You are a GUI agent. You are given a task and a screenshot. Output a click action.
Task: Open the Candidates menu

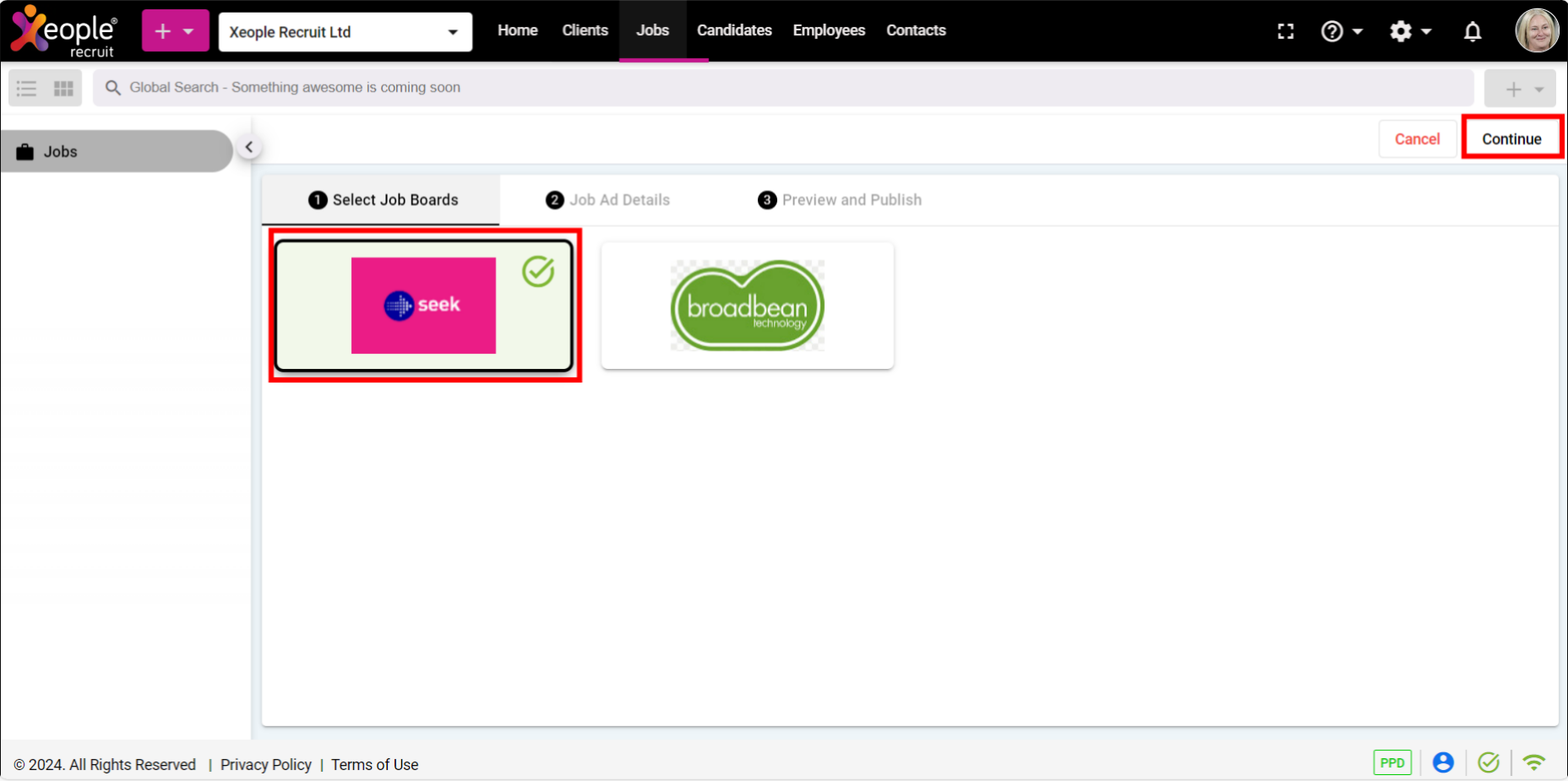[x=734, y=30]
